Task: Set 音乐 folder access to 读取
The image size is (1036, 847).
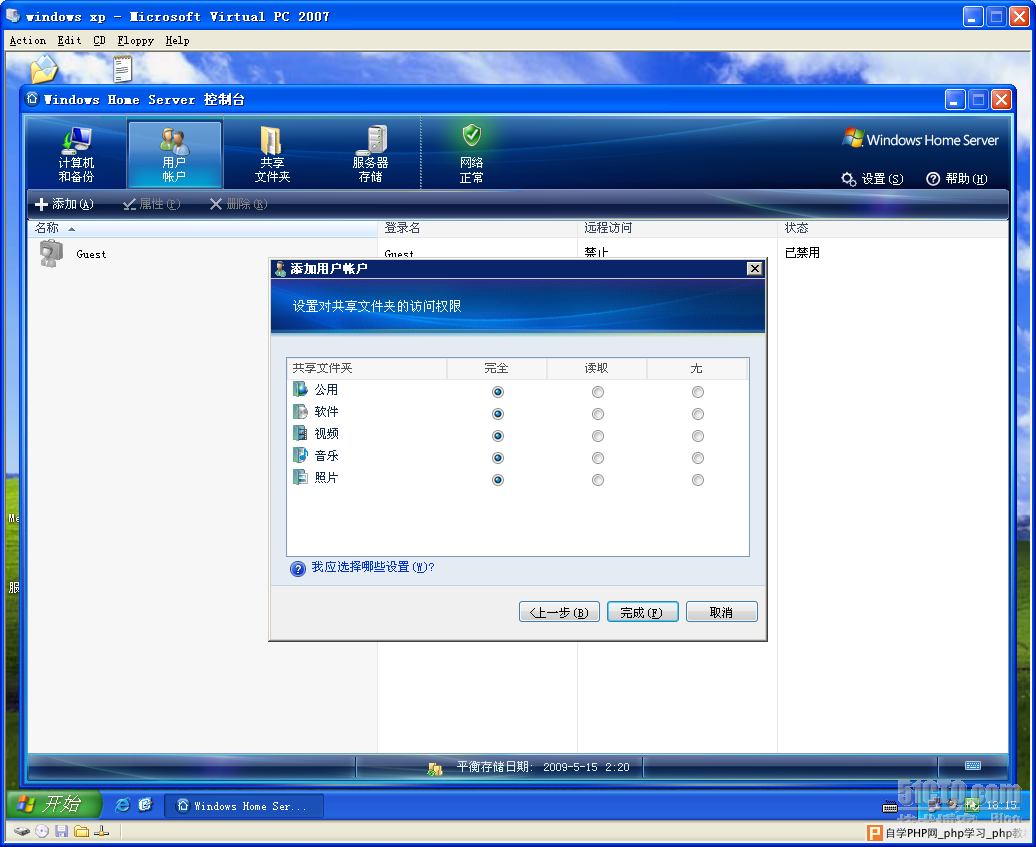Action: pos(598,458)
